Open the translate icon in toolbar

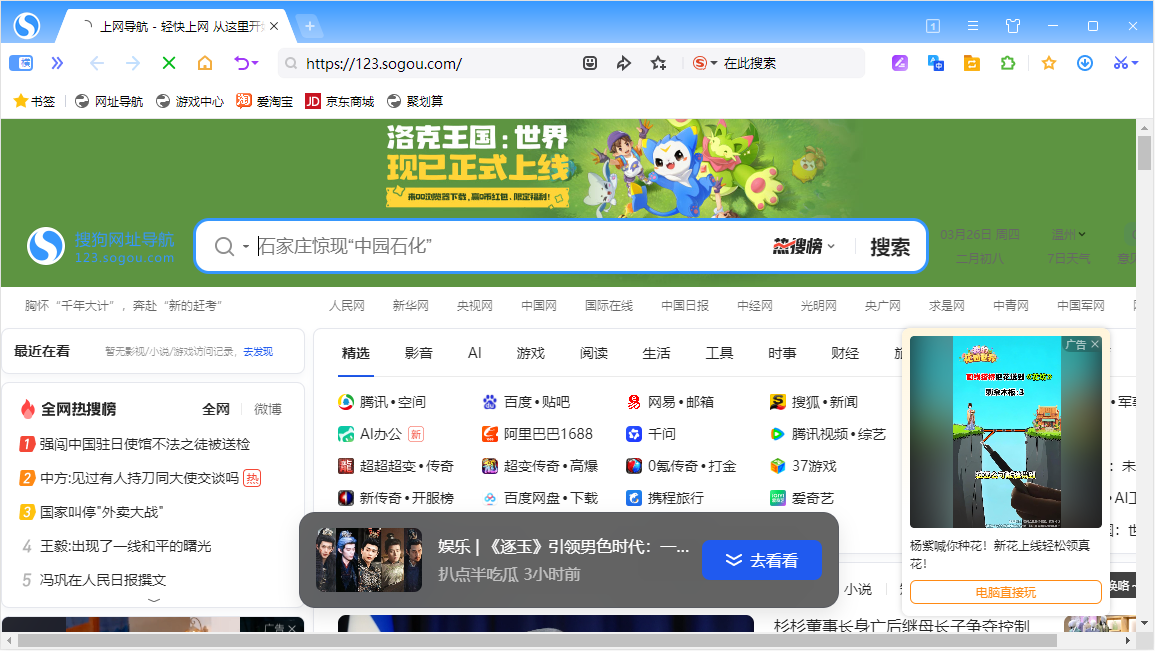point(936,63)
